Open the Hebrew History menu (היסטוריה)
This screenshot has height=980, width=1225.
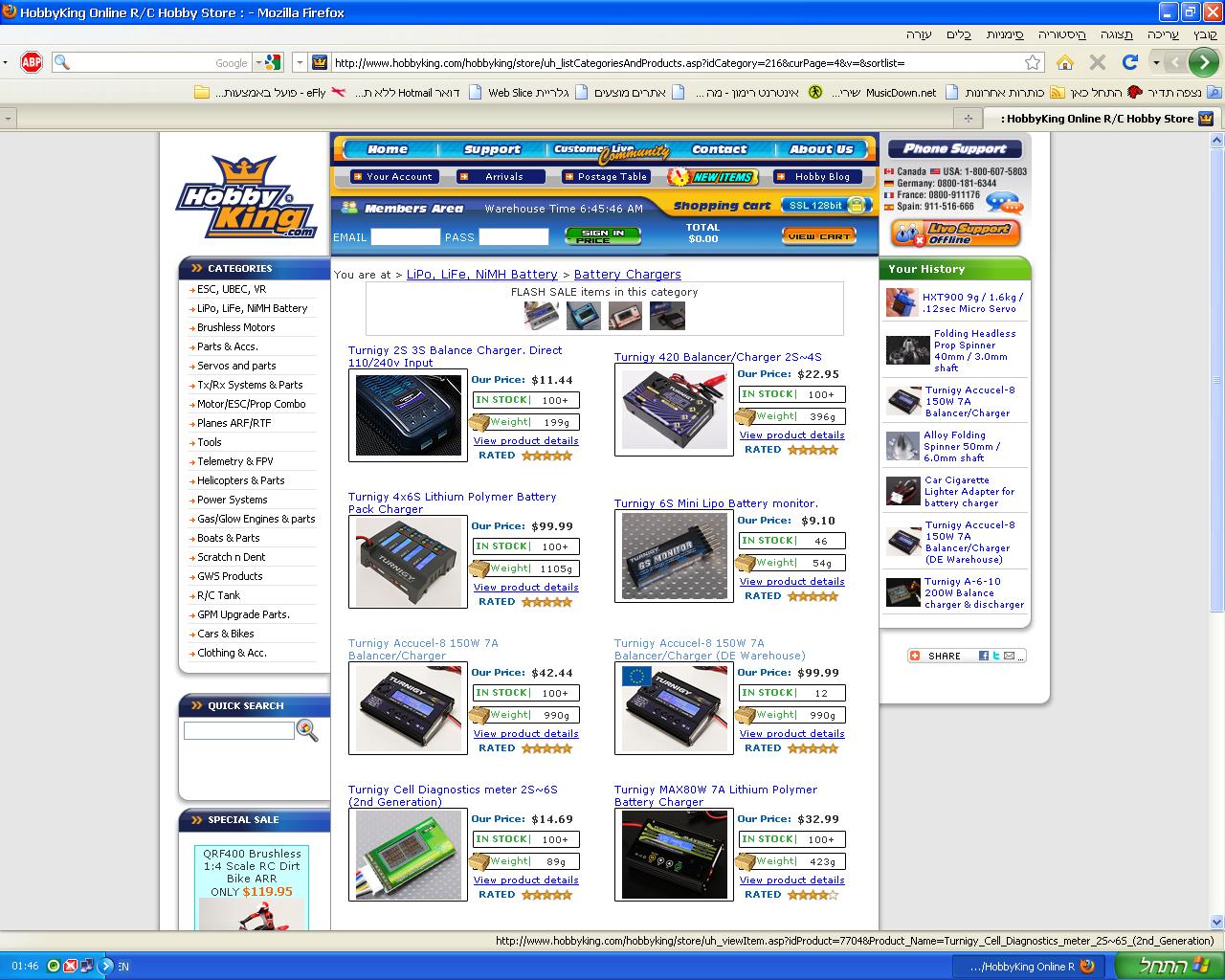point(1063,33)
